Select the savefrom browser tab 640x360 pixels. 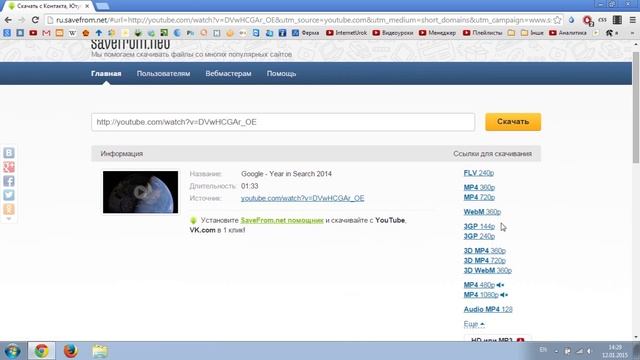pyautogui.click(x=48, y=6)
